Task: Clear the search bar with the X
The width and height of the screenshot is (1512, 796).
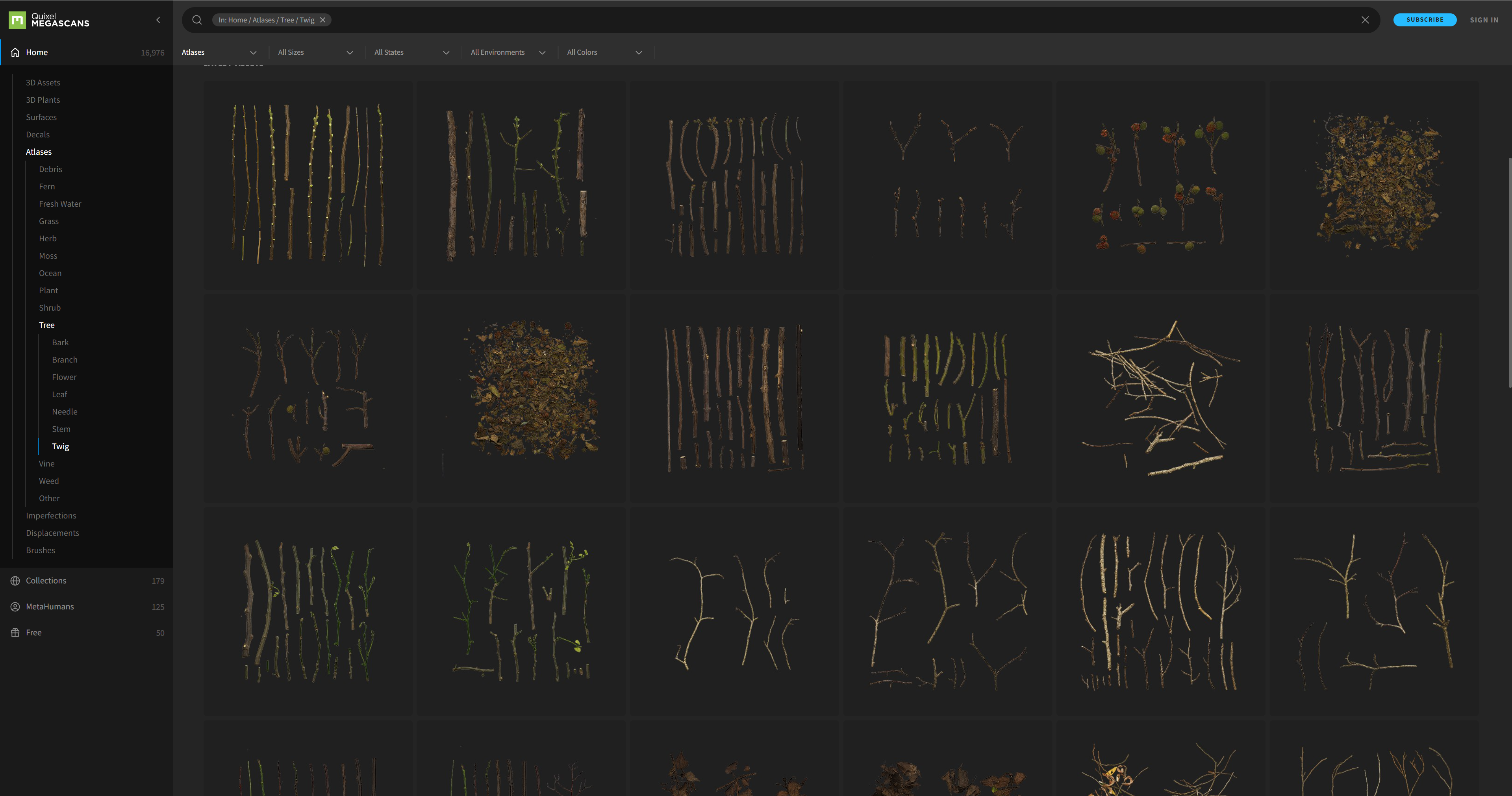Action: 1365,20
